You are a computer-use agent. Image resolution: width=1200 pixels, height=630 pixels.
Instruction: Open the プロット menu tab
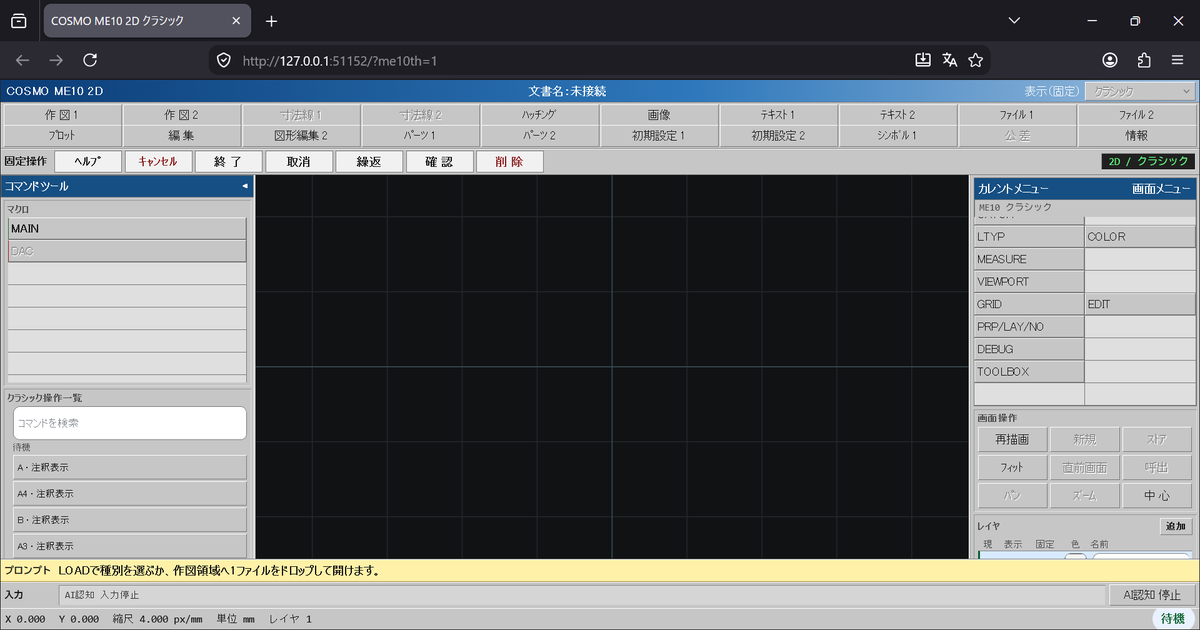tap(62, 135)
